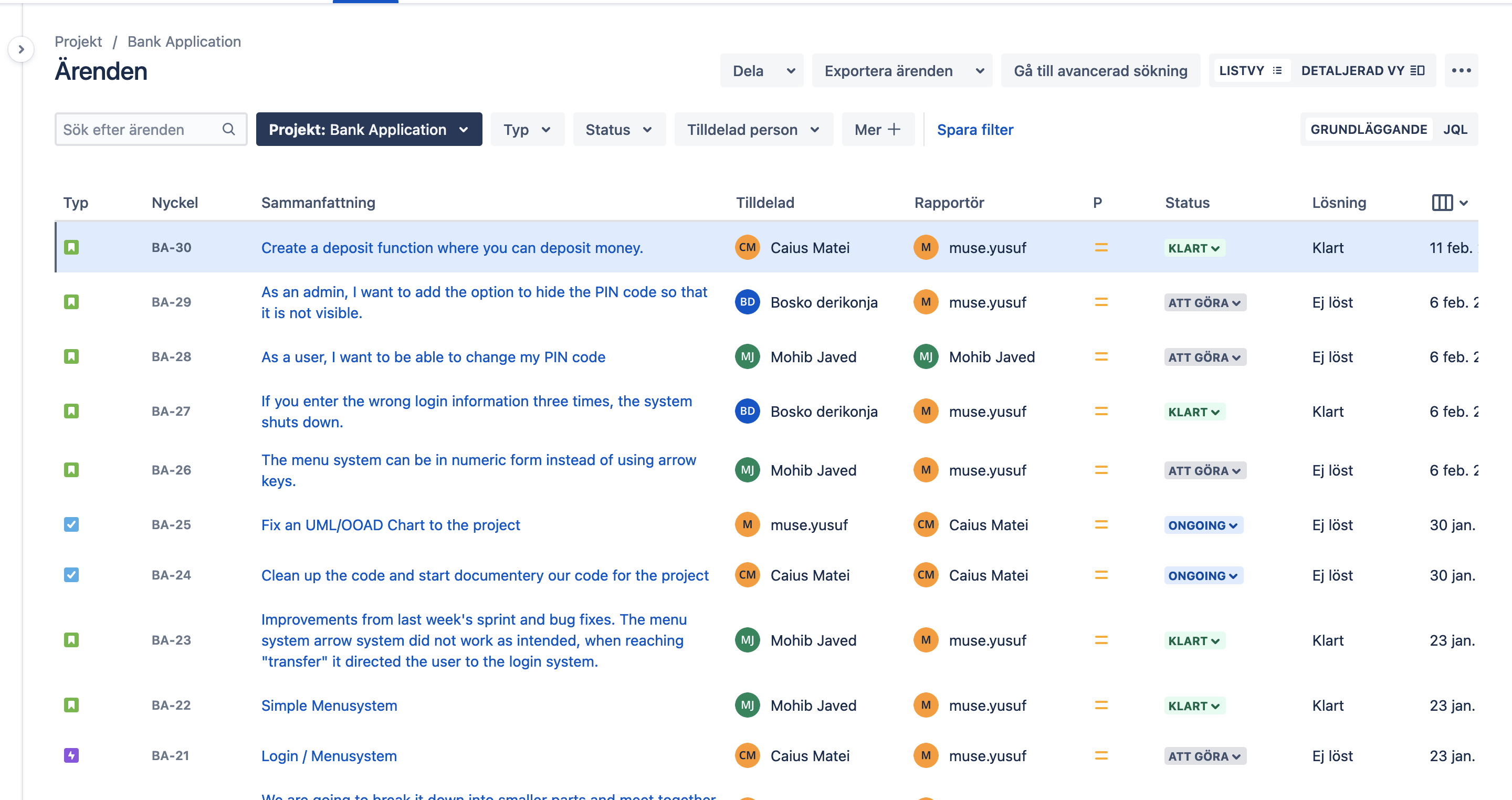
Task: Click the medium priority icon for BA-27
Action: click(x=1101, y=412)
